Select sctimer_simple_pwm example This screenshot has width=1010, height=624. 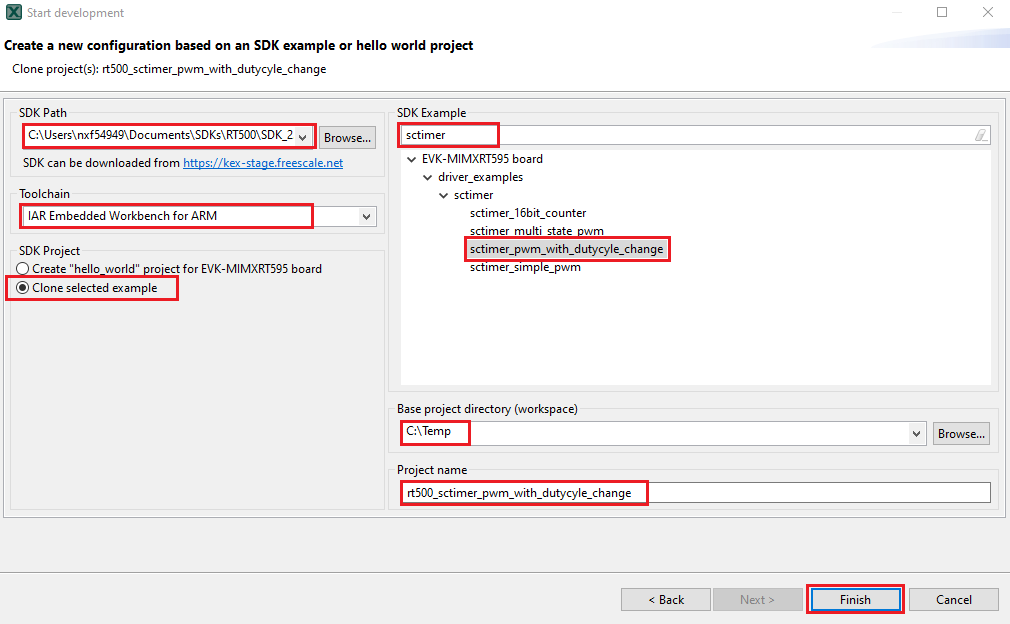point(525,267)
